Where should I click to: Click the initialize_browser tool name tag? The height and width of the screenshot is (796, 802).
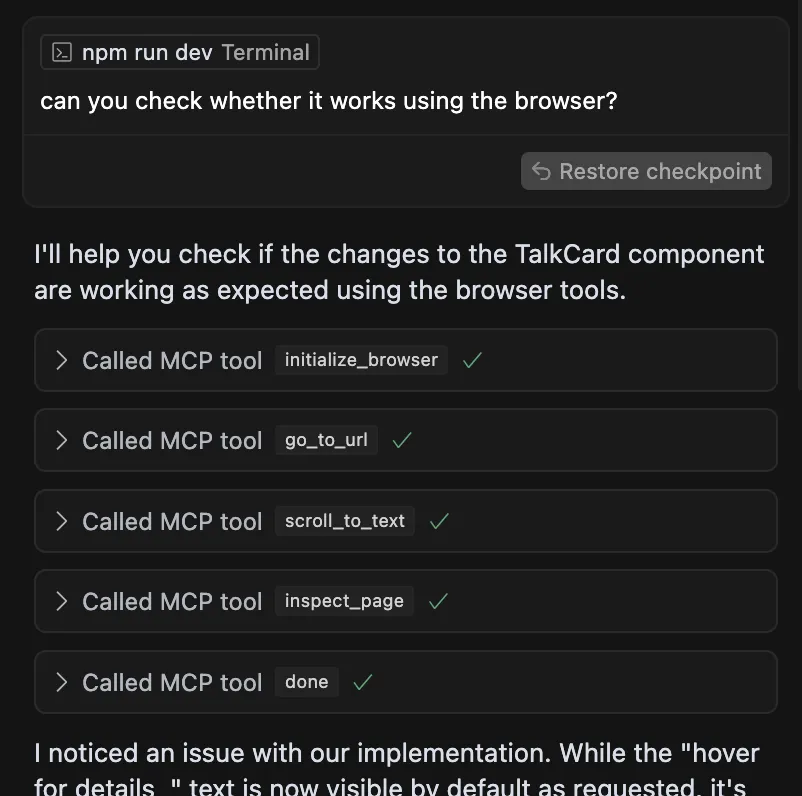click(361, 360)
